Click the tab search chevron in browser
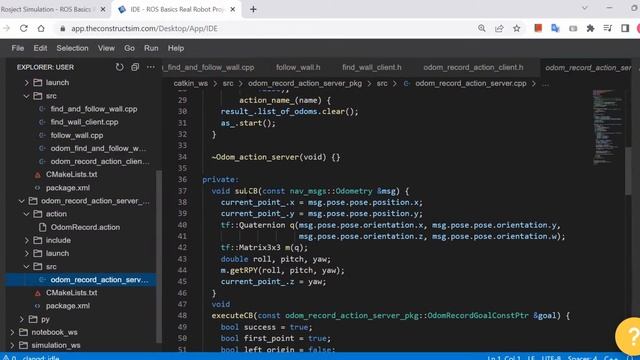The image size is (640, 360). [584, 8]
